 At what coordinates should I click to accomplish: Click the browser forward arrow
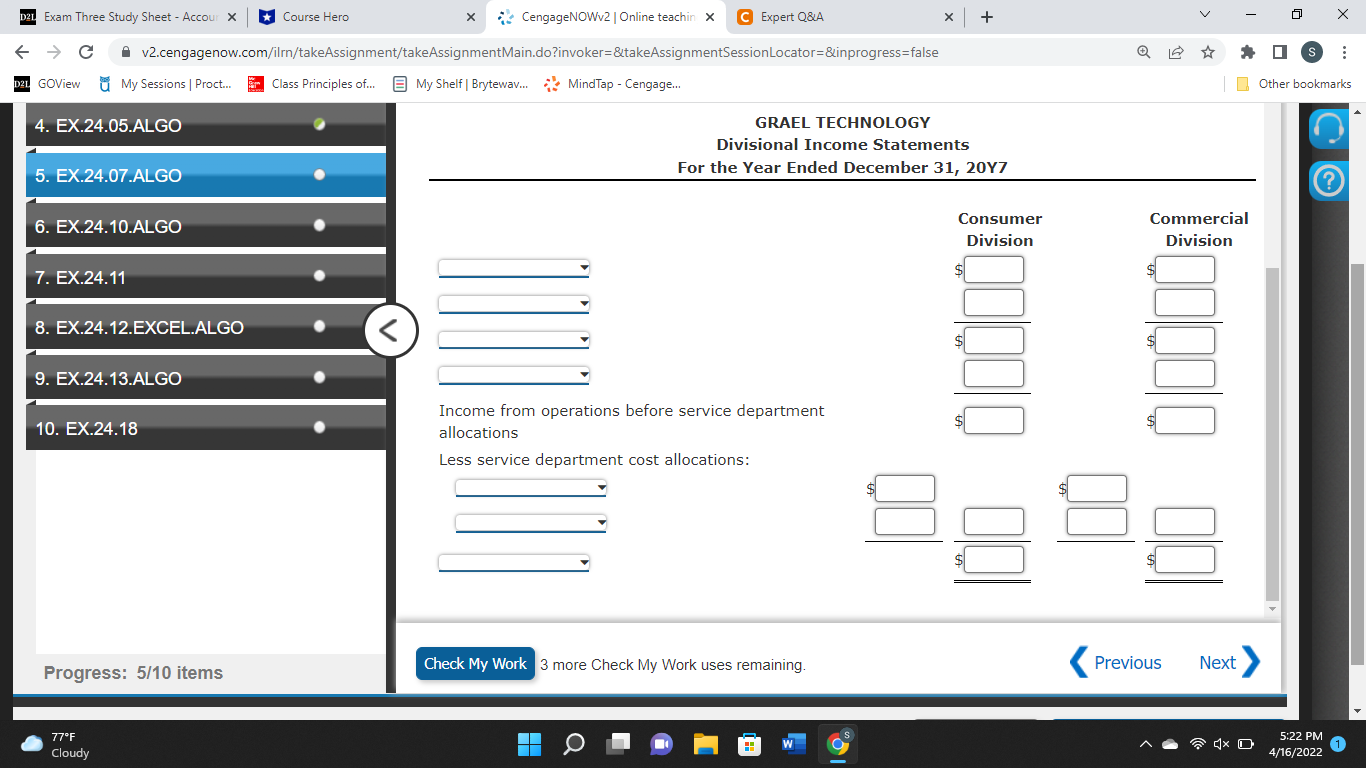55,52
